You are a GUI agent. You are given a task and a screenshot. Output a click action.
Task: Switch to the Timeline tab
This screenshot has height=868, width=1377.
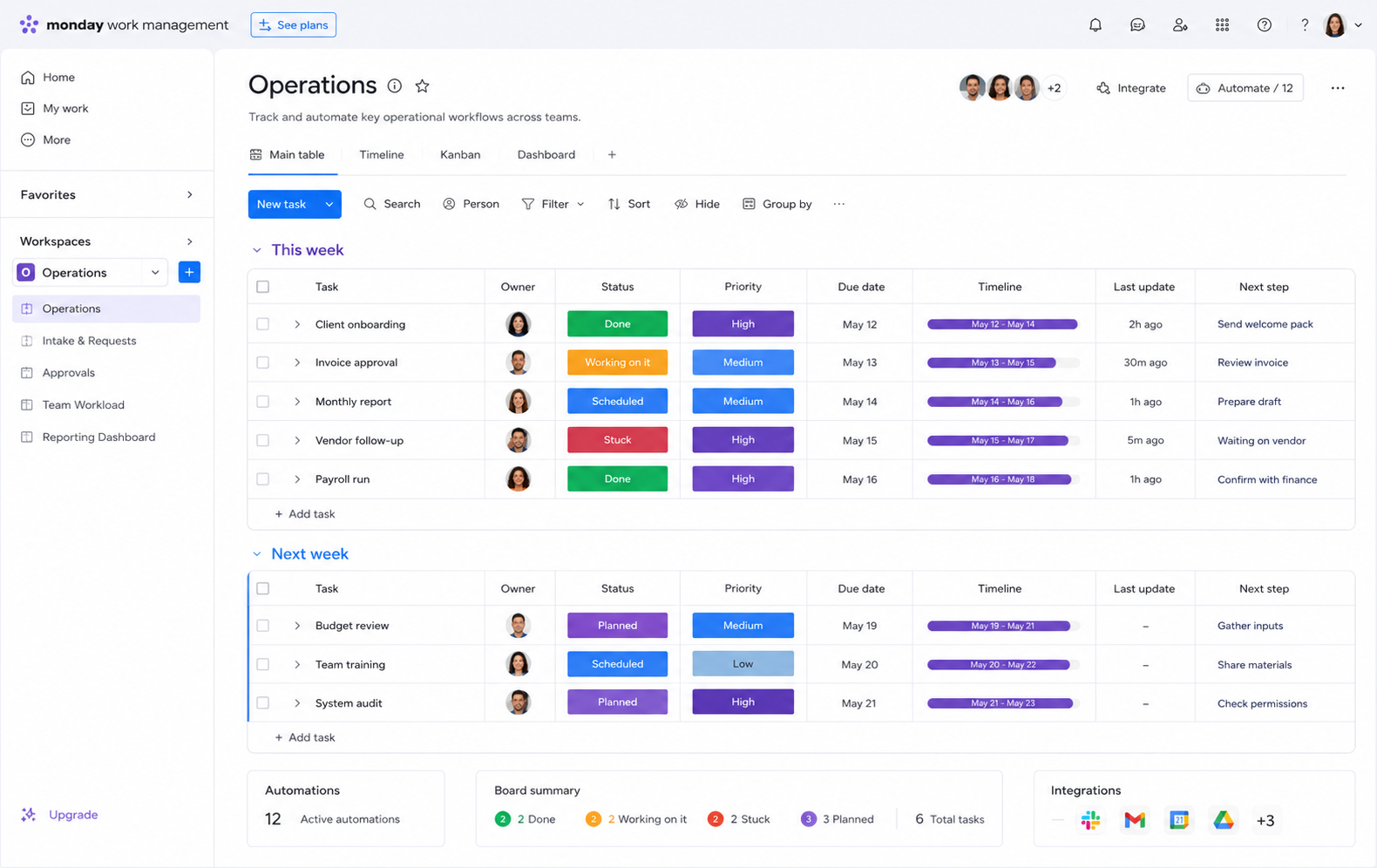pyautogui.click(x=382, y=154)
